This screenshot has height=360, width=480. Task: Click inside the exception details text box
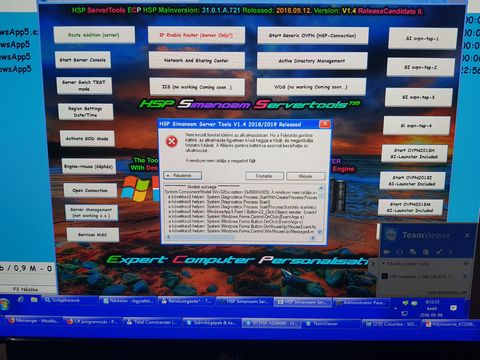pyautogui.click(x=241, y=211)
